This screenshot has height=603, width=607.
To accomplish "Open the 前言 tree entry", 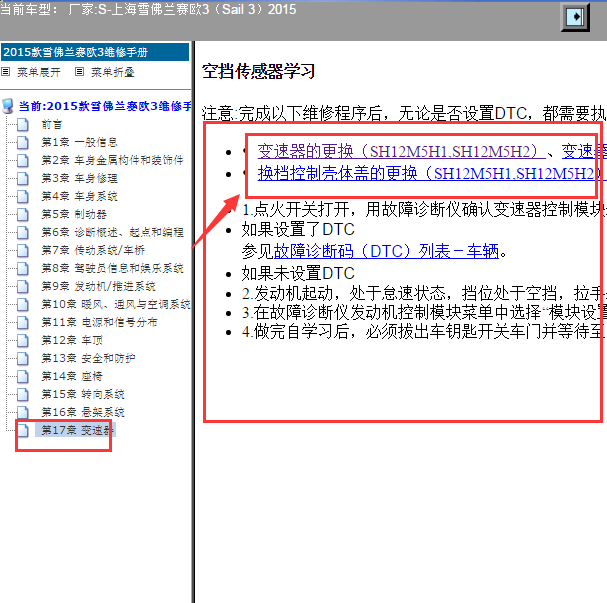I will pos(51,124).
